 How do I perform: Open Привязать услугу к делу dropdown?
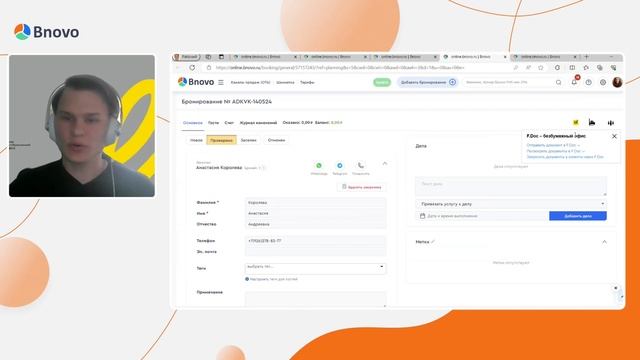[x=511, y=204]
